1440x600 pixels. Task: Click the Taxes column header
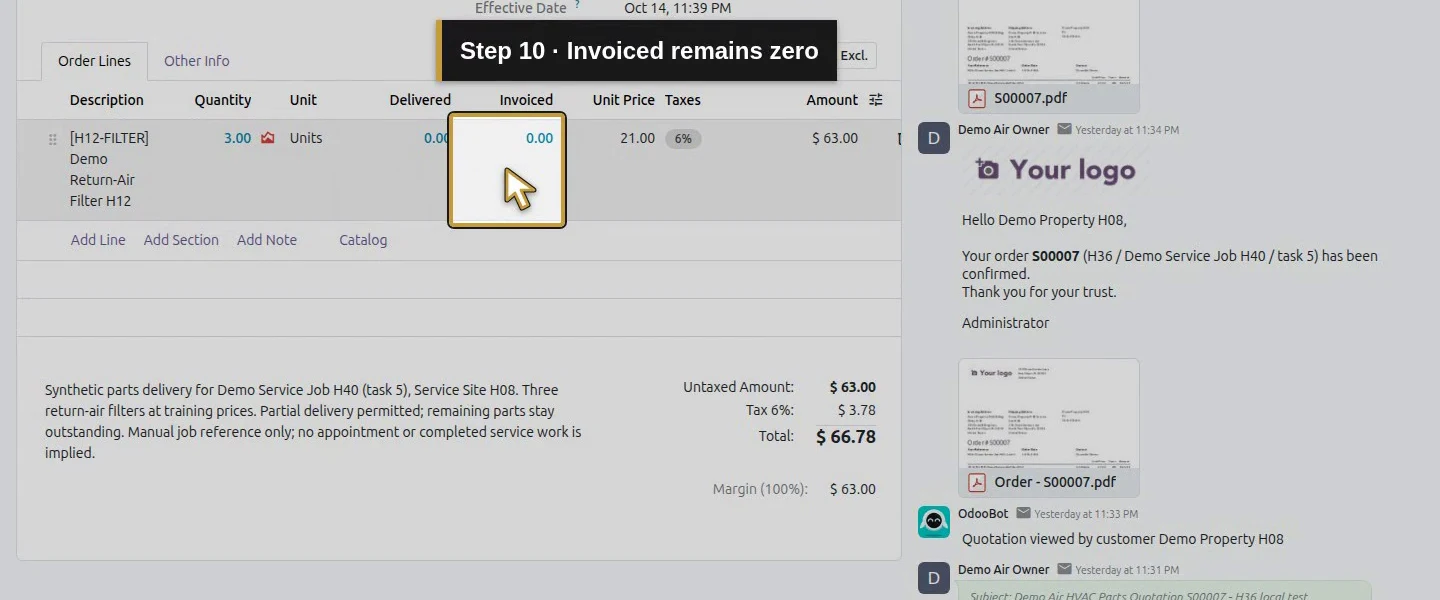pos(683,100)
